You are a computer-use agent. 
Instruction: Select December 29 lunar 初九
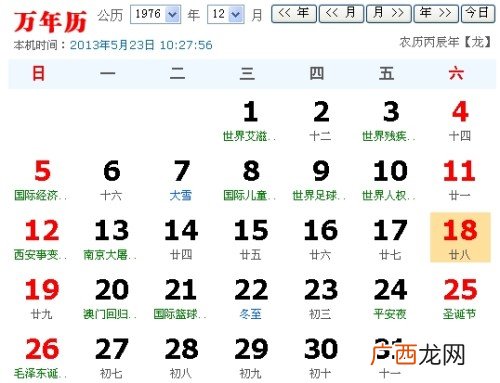point(250,358)
